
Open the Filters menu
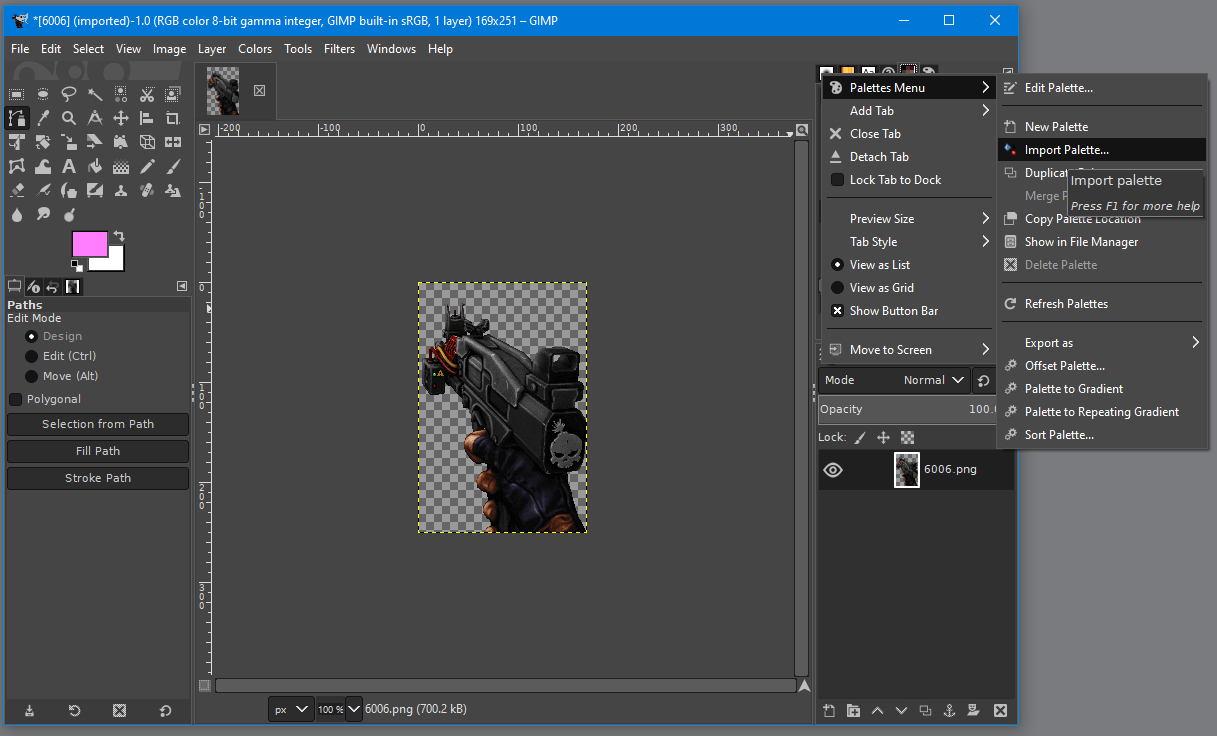pyautogui.click(x=339, y=49)
